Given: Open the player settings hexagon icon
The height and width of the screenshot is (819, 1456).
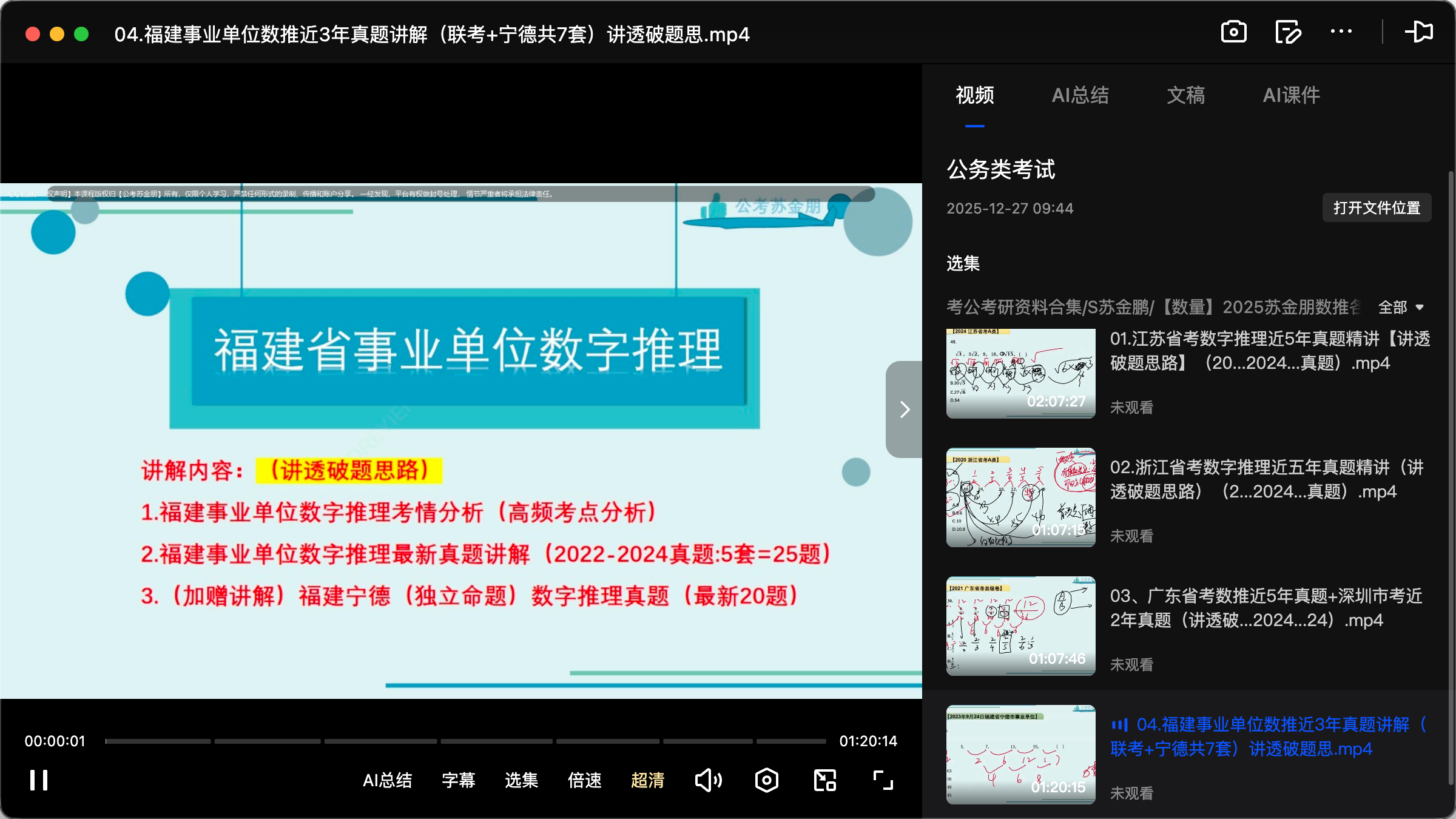Looking at the screenshot, I should coord(766,780).
